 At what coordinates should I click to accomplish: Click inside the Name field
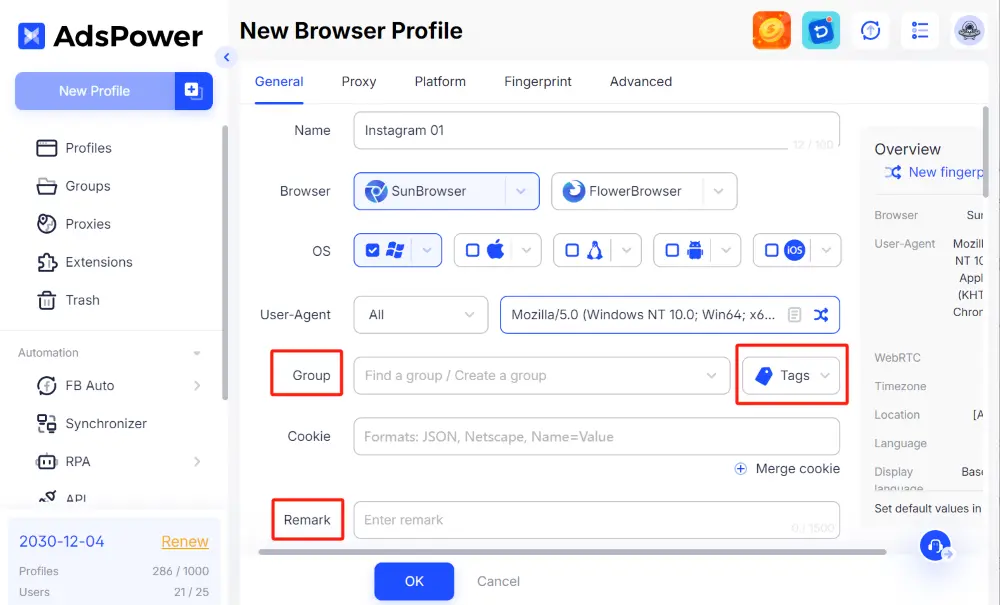(596, 130)
